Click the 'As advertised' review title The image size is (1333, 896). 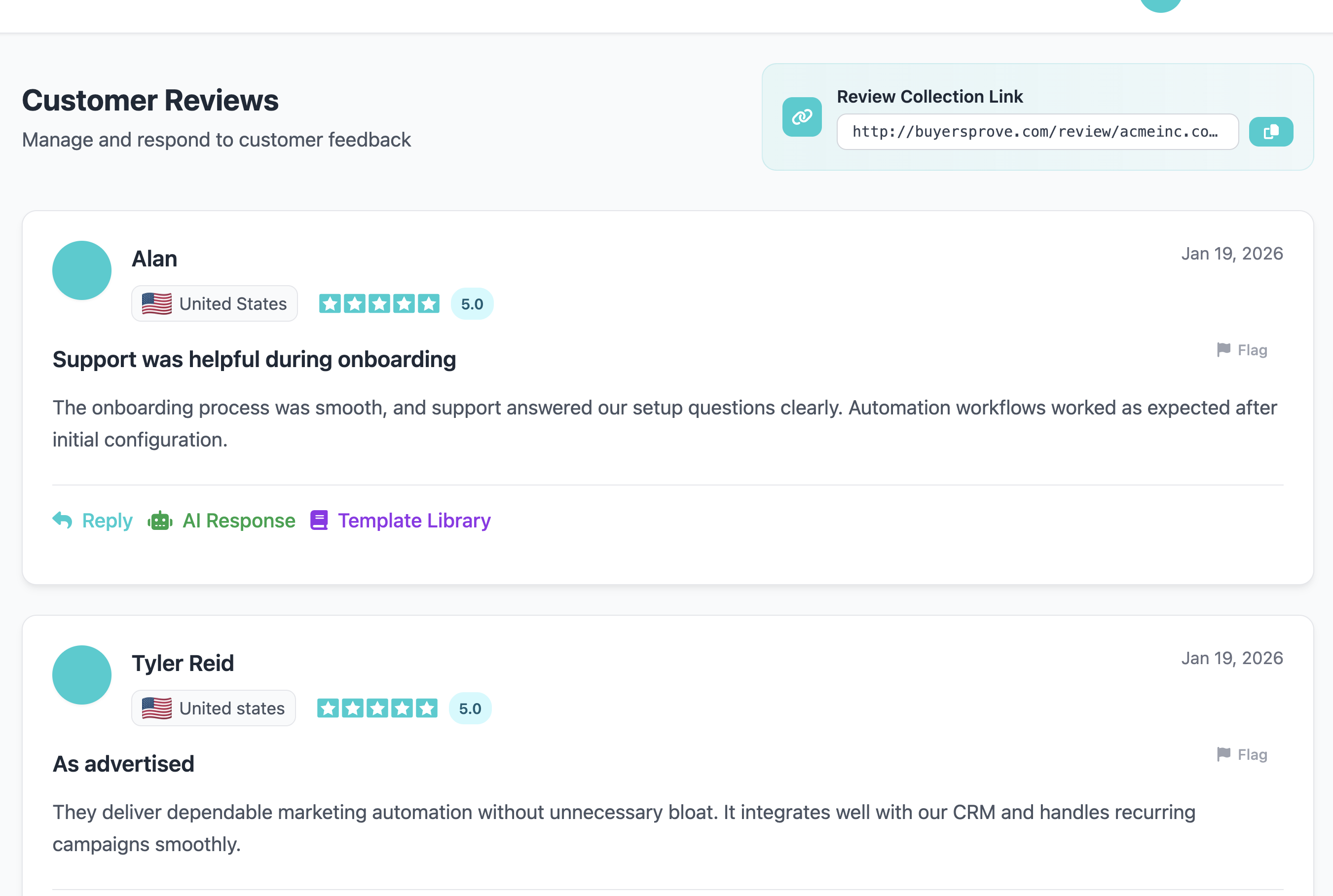123,763
